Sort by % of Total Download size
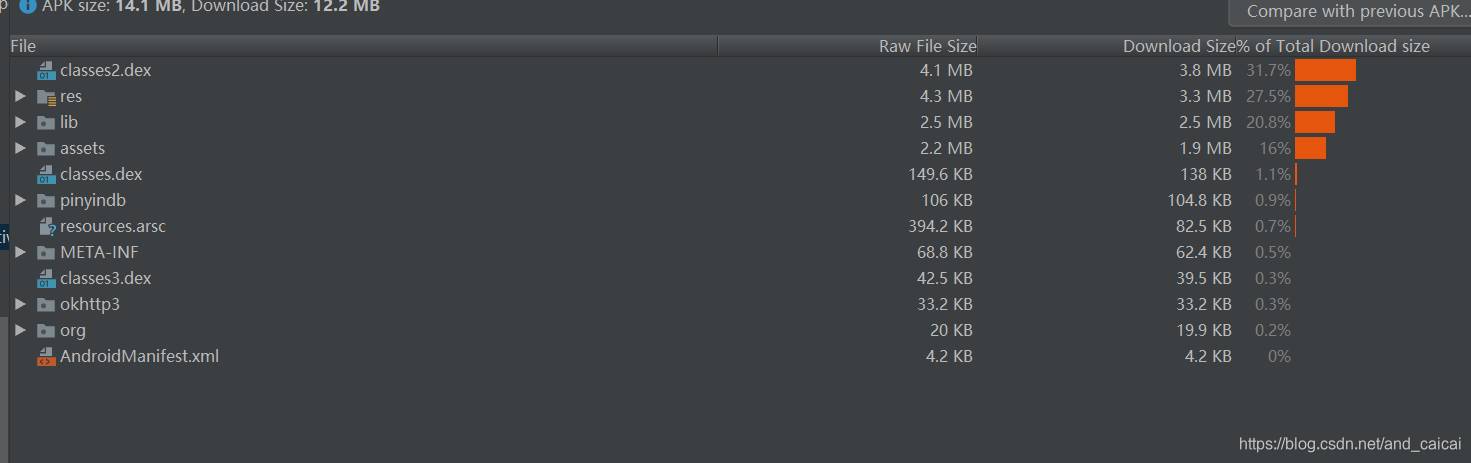 [1353, 46]
